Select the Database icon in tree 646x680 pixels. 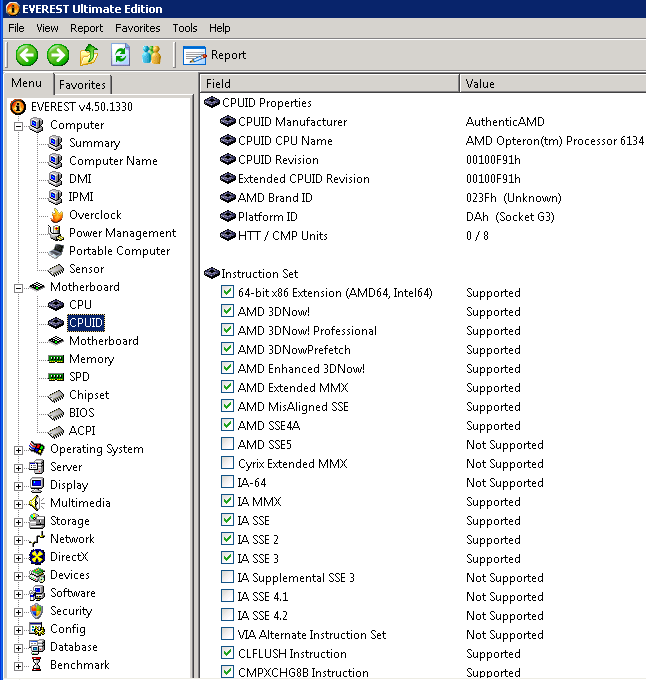tap(37, 647)
